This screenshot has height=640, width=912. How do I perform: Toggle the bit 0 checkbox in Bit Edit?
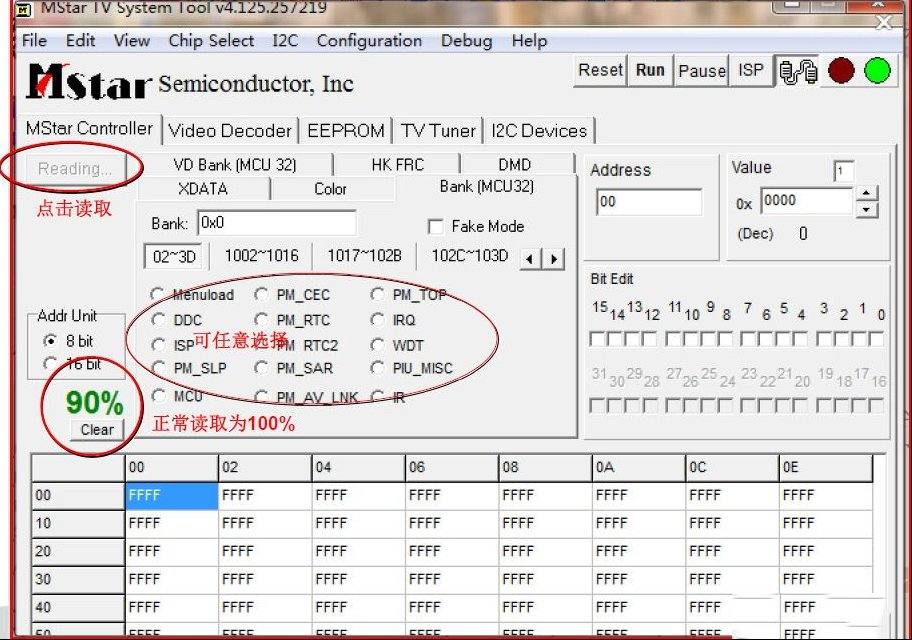pos(876,339)
